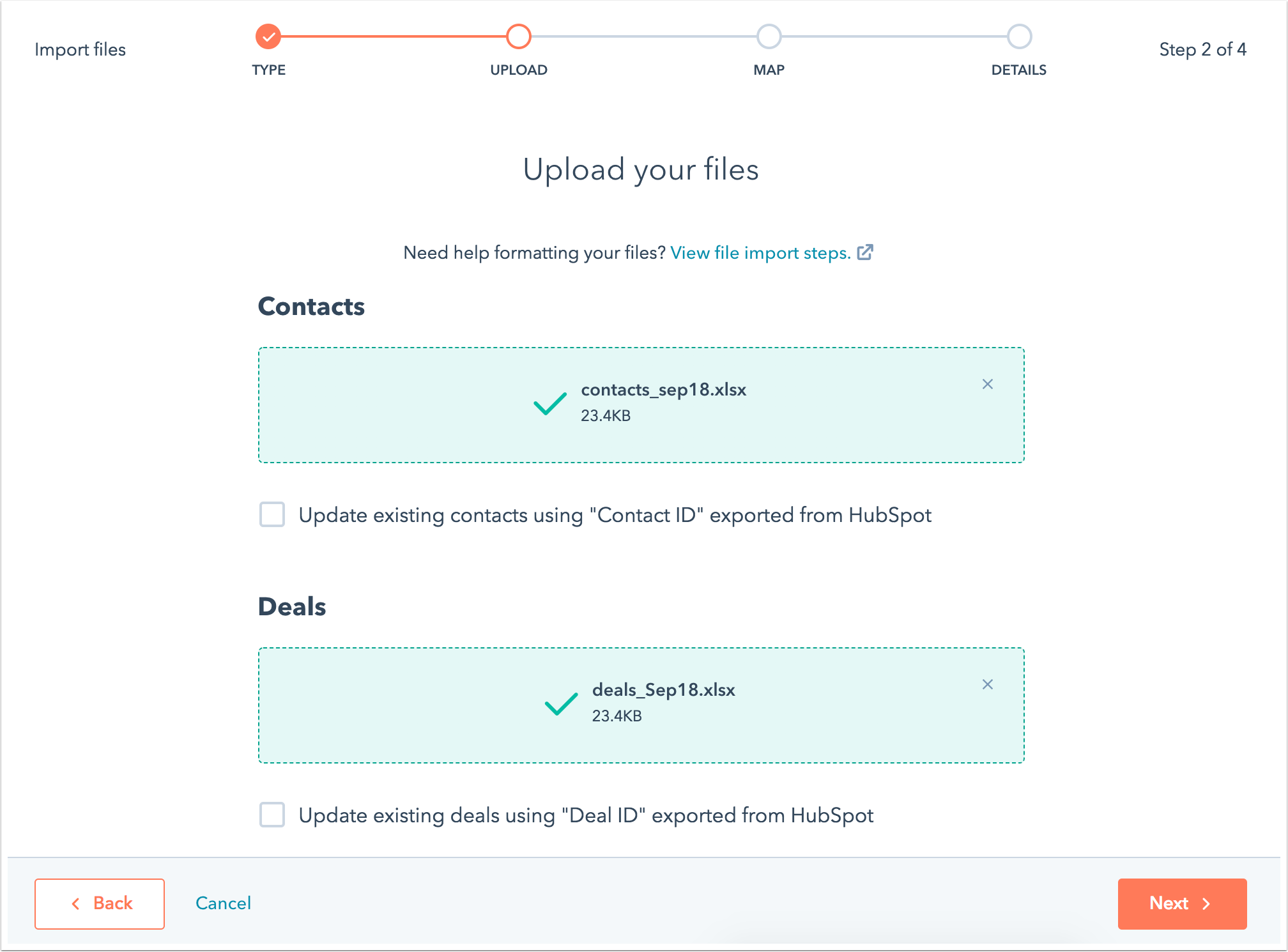Screen dimensions: 1288x952
Task: Click the contacts_sep18.xlsx file name
Action: pos(663,390)
